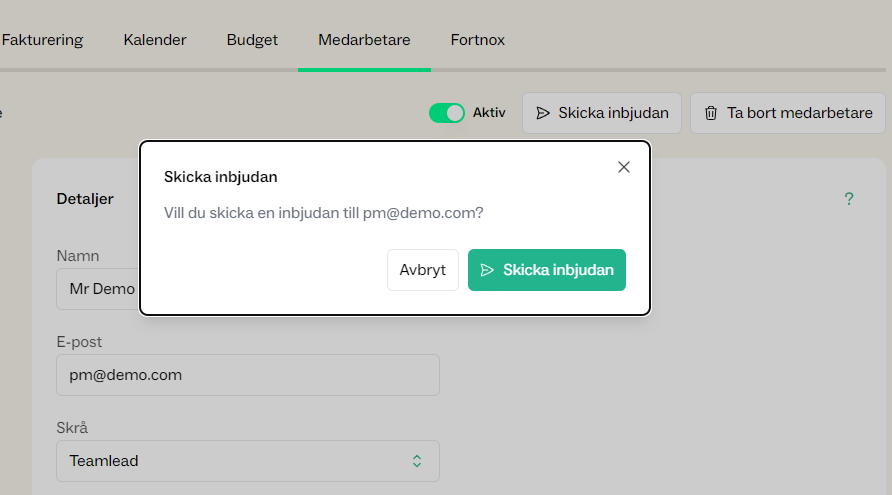The image size is (892, 495).
Task: Select the Medarbetare tab
Action: point(364,40)
